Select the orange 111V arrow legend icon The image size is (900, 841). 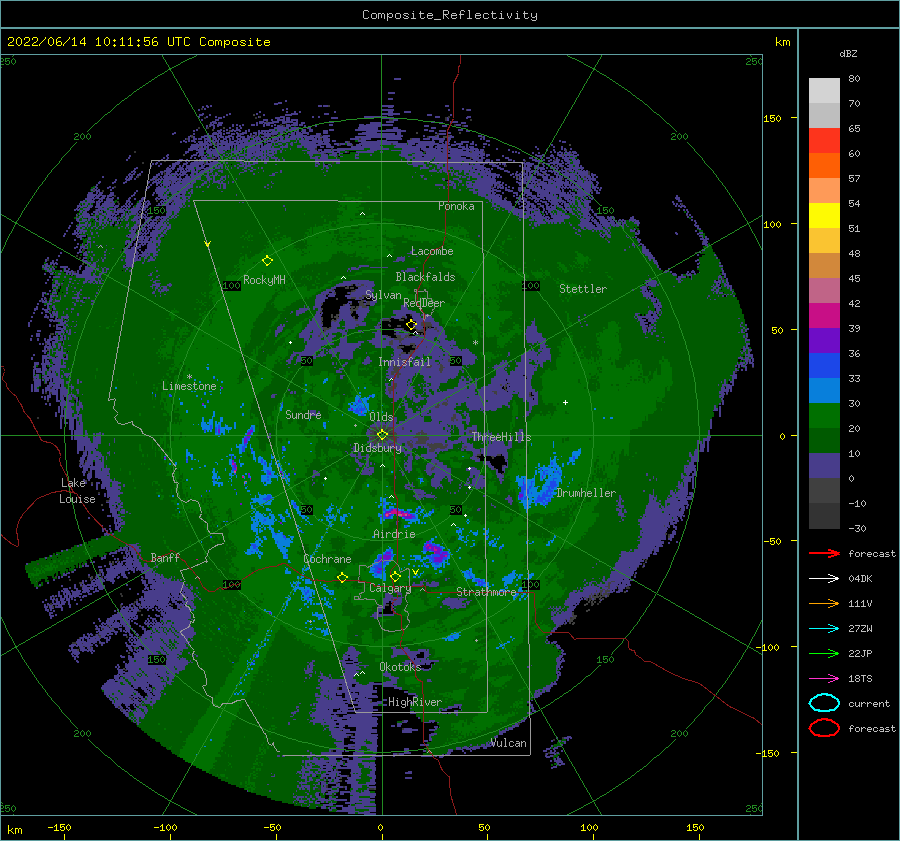tap(824, 603)
